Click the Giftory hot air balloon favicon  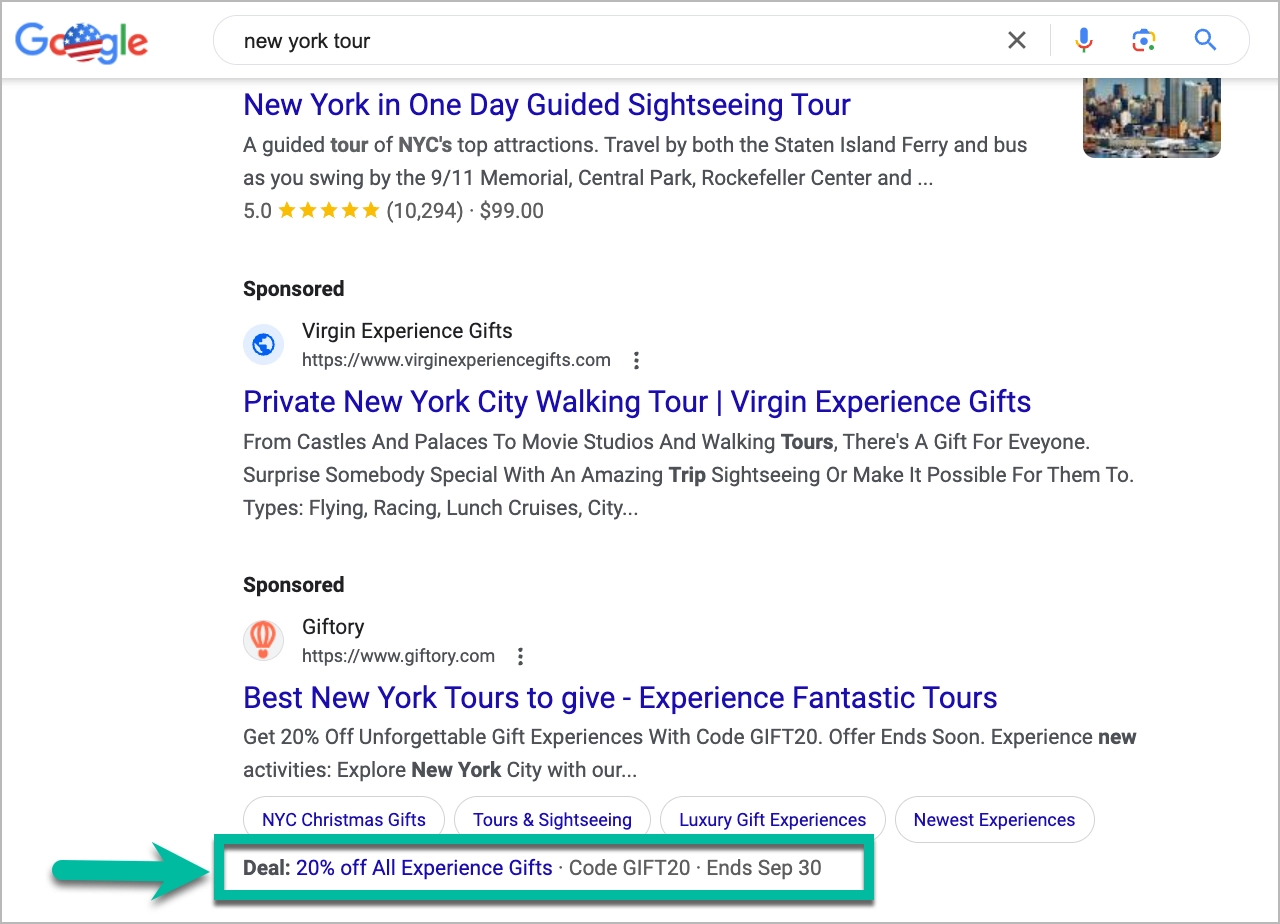click(x=263, y=640)
